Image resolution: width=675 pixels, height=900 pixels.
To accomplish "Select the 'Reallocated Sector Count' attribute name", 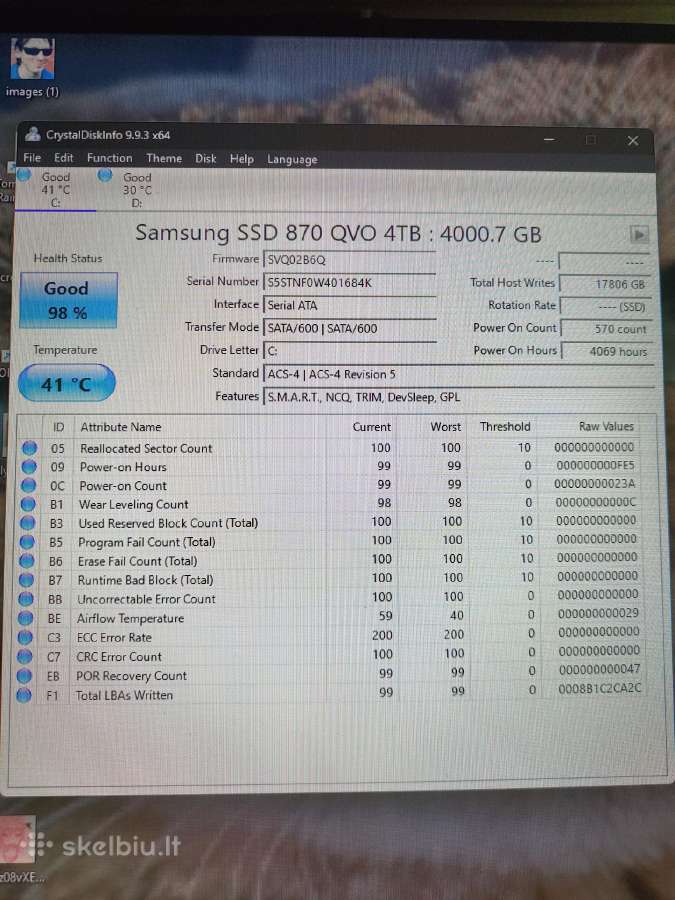I will [146, 448].
